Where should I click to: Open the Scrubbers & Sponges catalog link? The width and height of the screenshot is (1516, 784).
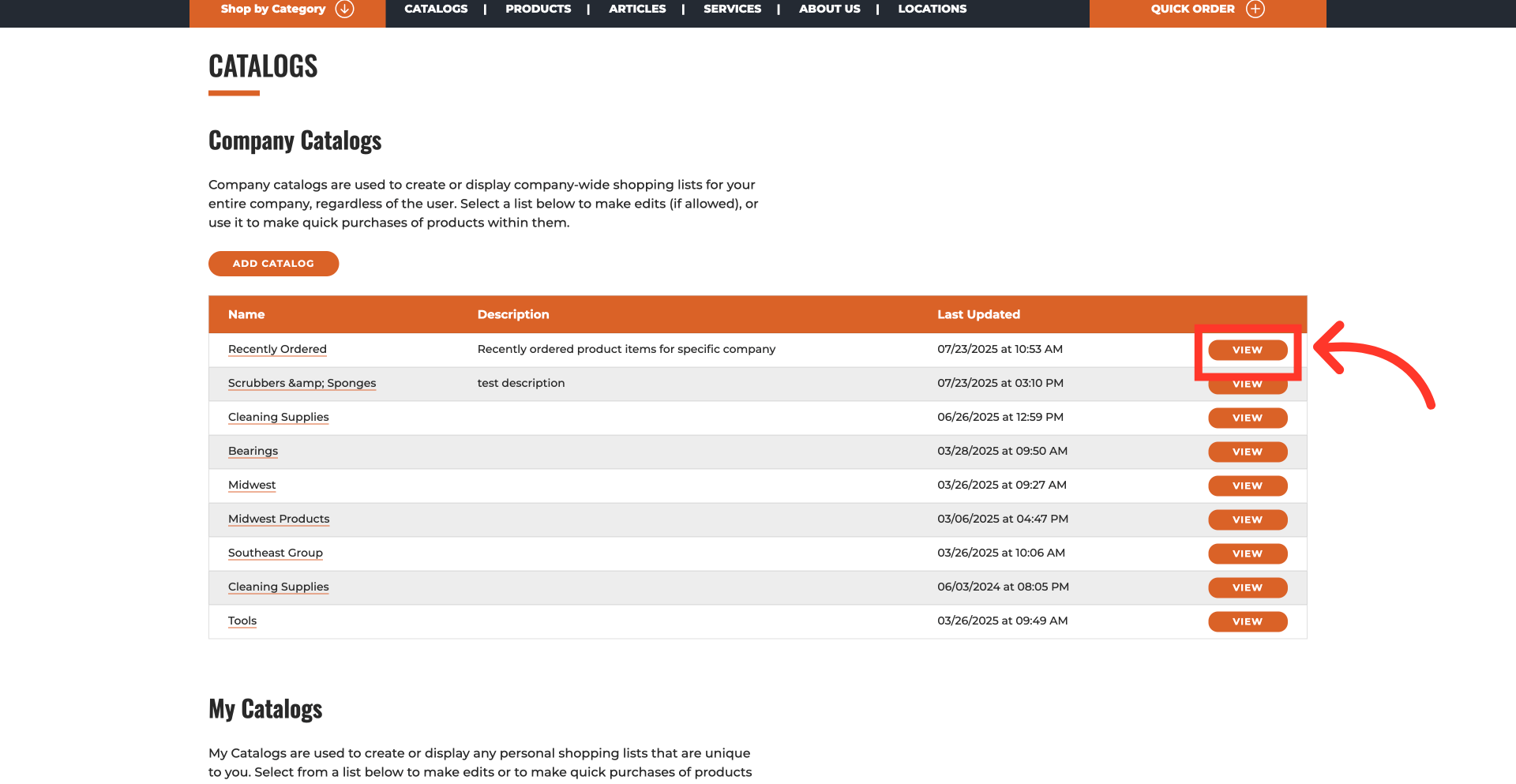tap(302, 383)
